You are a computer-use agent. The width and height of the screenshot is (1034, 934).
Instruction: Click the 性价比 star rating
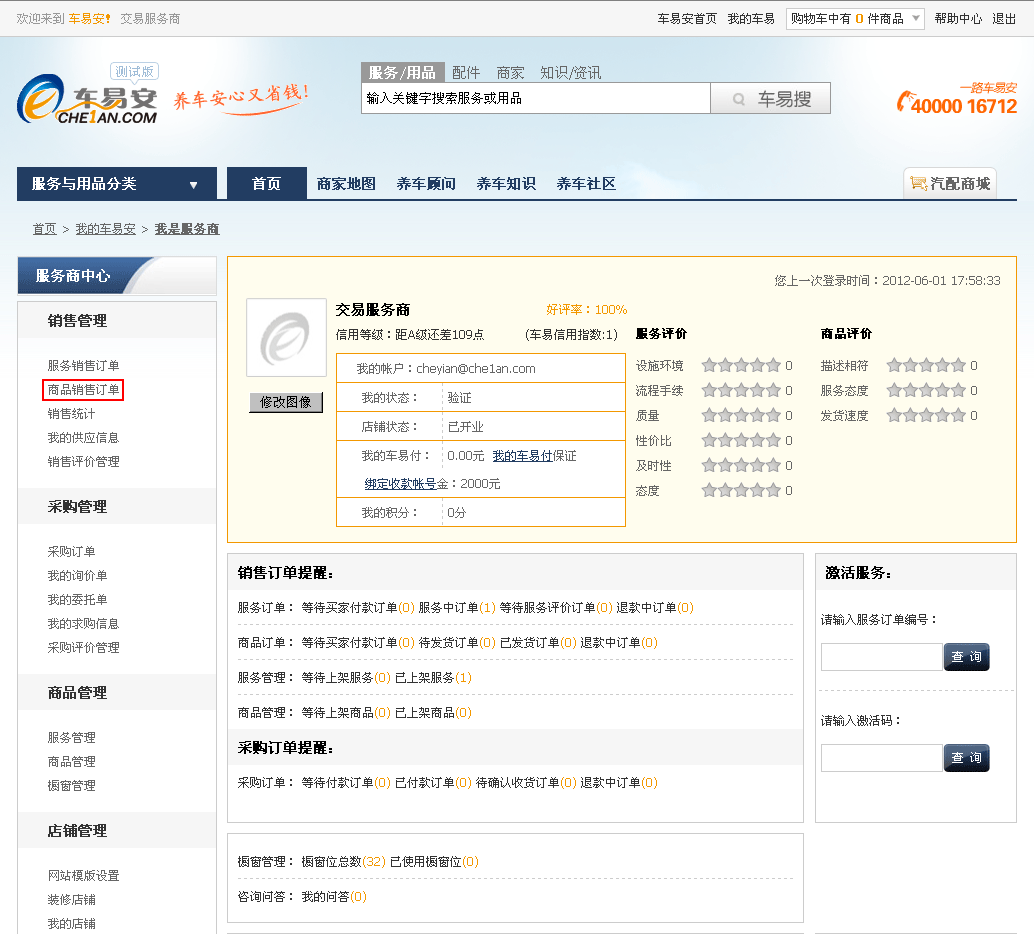pos(741,441)
